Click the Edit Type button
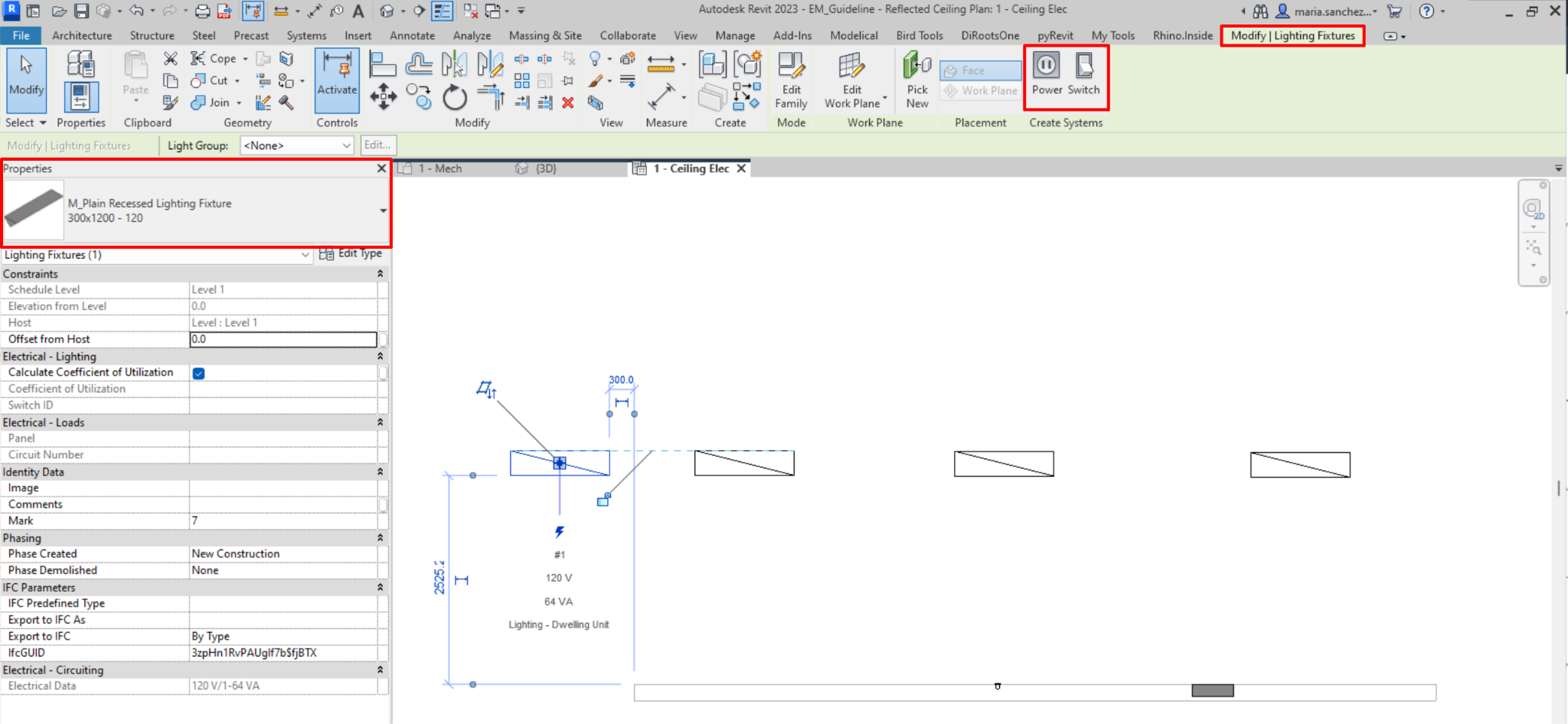Viewport: 1568px width, 724px height. pyautogui.click(x=351, y=254)
